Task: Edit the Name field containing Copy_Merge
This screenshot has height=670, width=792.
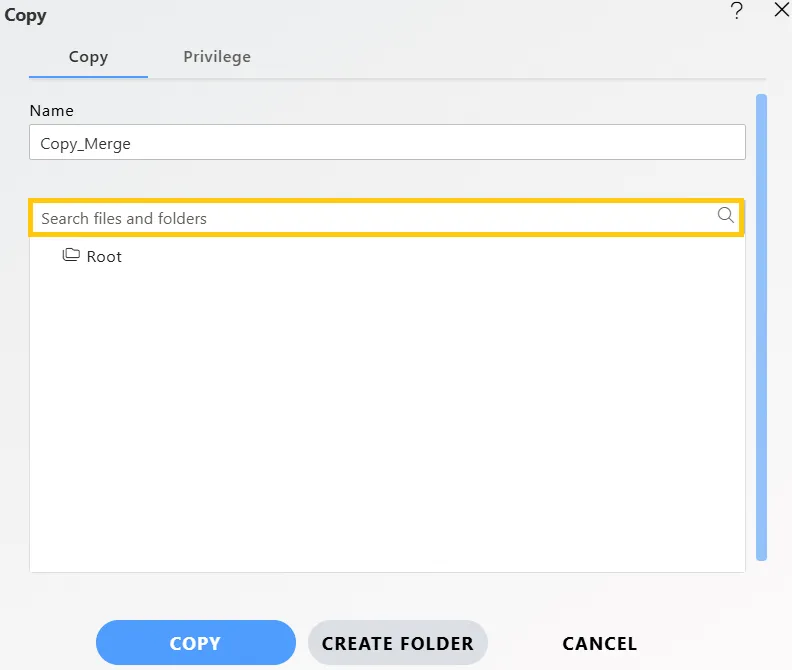Action: [x=387, y=142]
